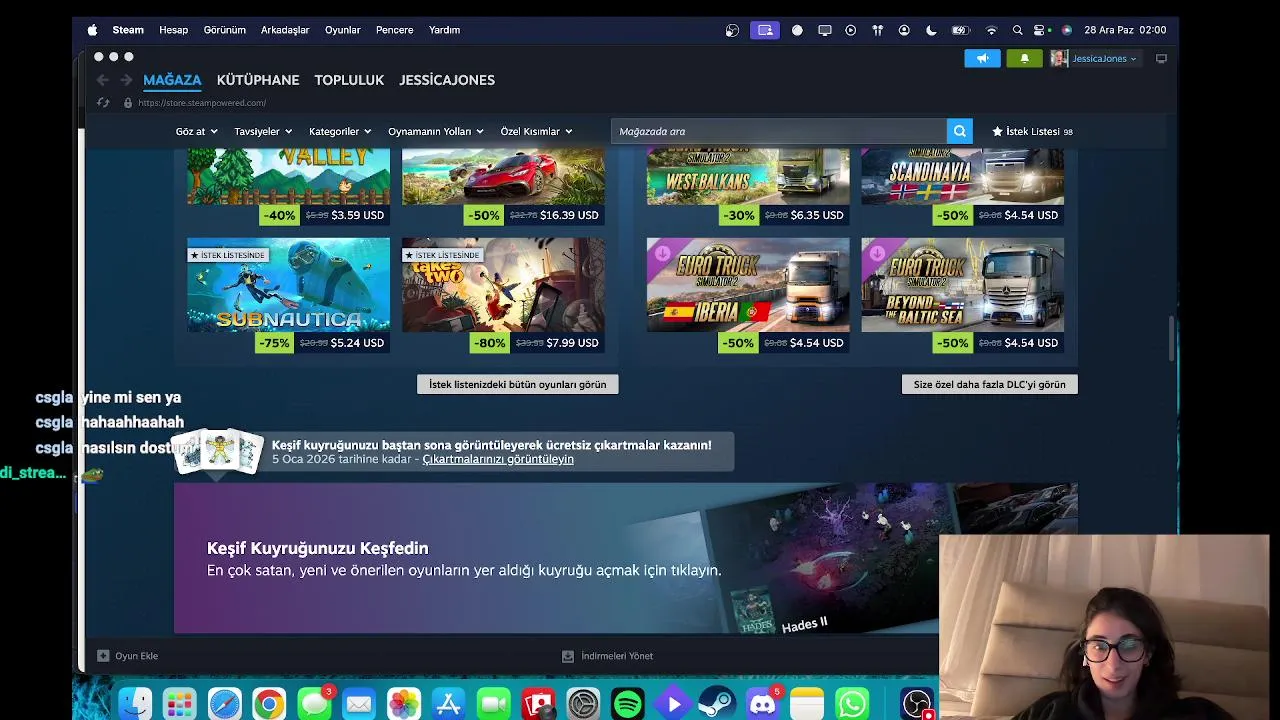
Task: Click the magnifier search button in the store
Action: [959, 131]
